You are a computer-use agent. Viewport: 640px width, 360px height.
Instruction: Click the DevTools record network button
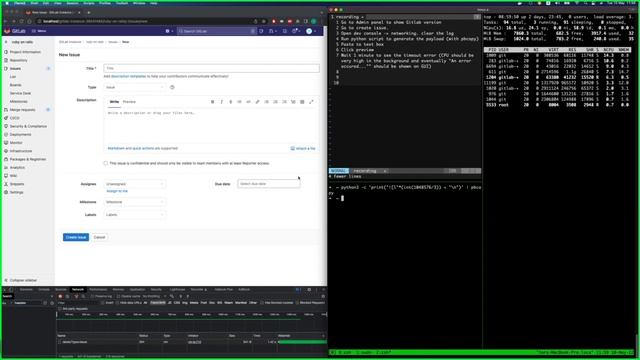tap(60, 296)
